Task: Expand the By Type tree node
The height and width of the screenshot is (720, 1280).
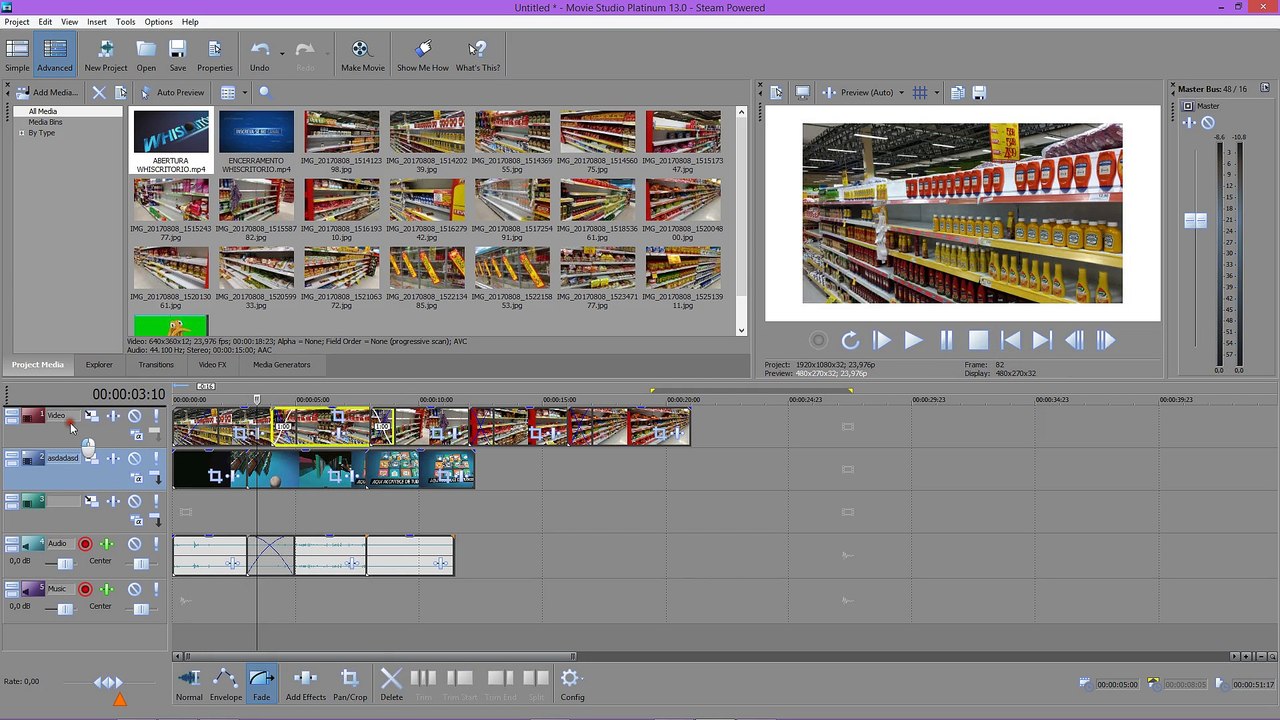Action: coord(20,133)
